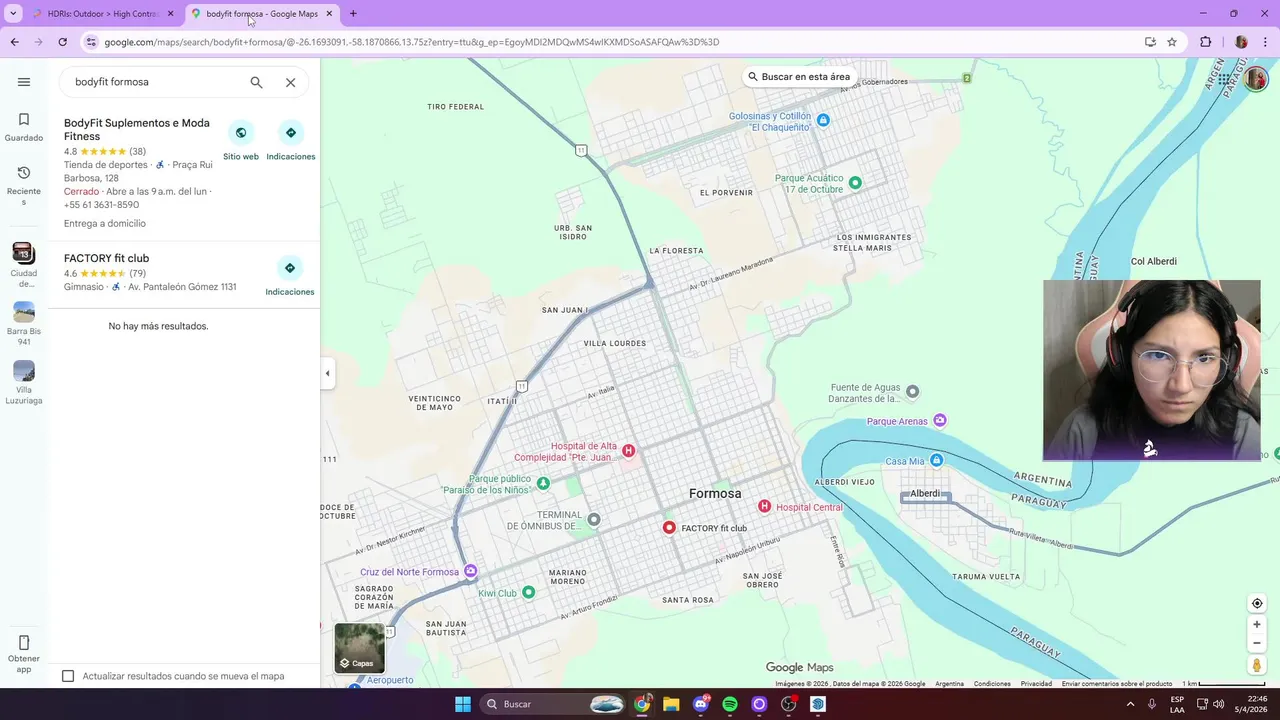
Task: Open the Barra Bis 941 recent shortcut
Action: point(24,324)
